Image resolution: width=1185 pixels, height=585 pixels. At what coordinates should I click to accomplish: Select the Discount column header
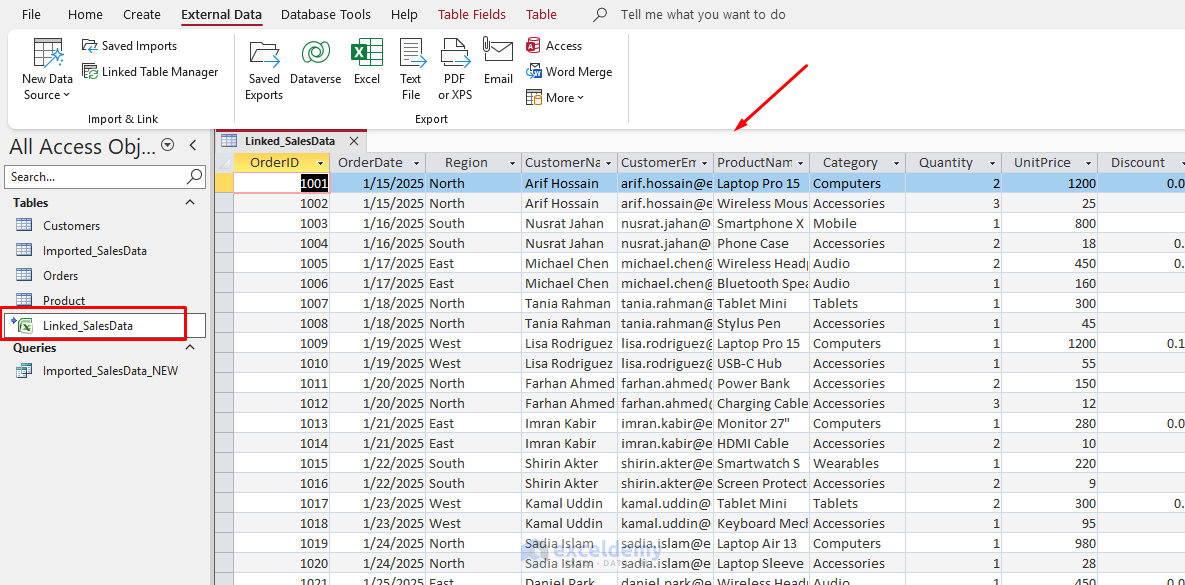tap(1141, 162)
